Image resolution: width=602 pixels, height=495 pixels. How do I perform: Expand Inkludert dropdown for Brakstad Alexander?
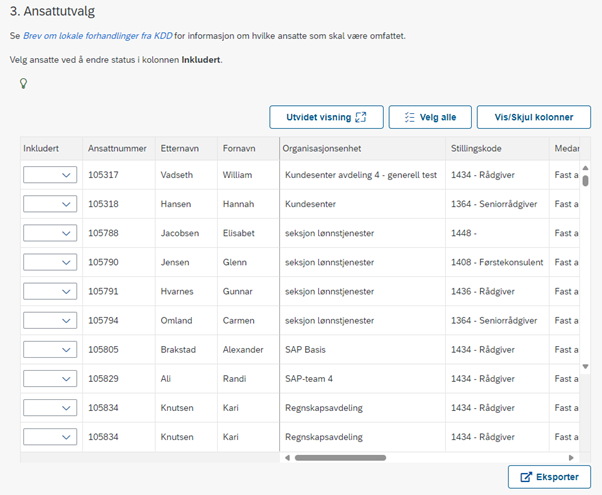point(50,350)
